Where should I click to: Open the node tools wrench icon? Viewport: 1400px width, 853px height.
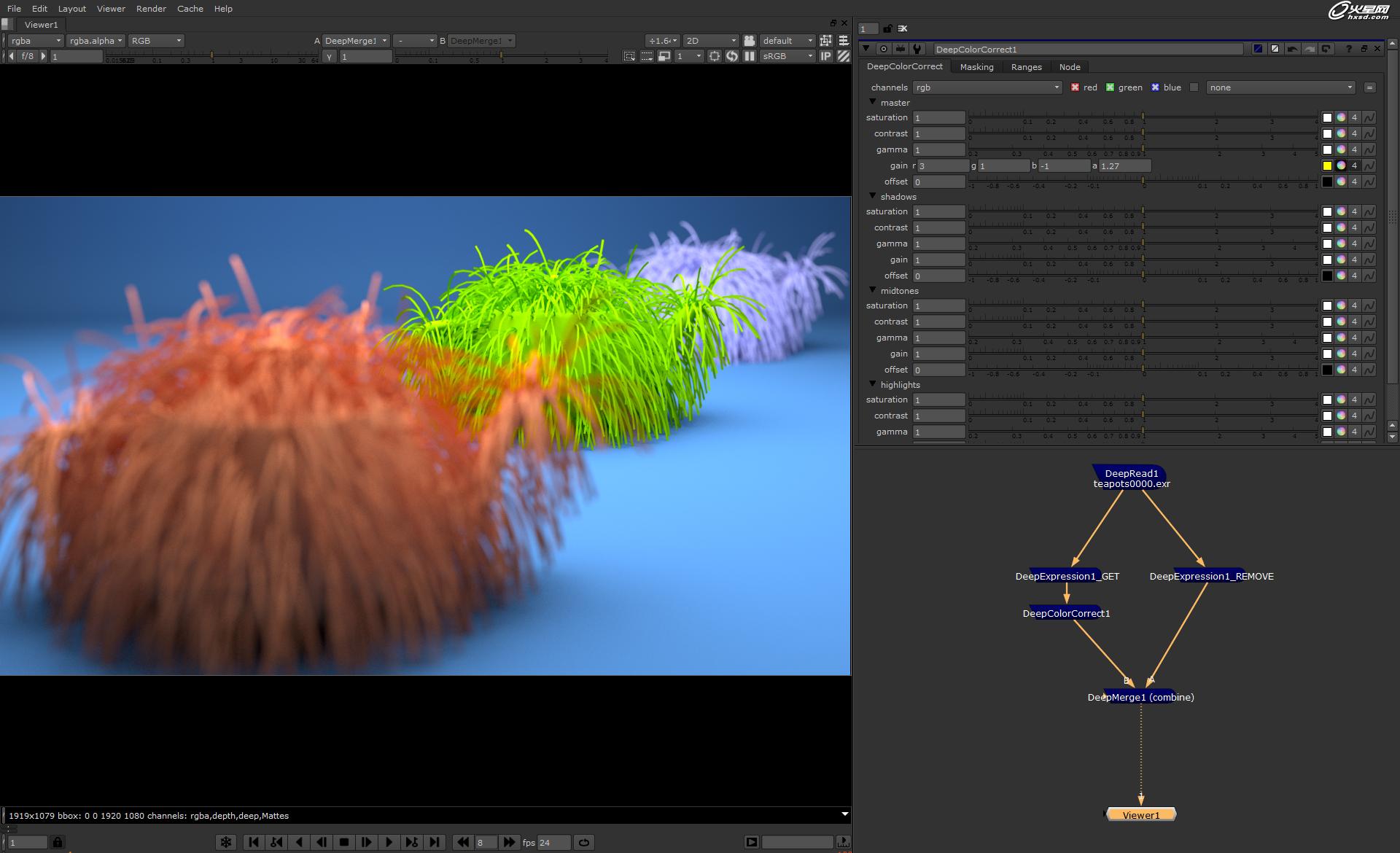pyautogui.click(x=917, y=49)
